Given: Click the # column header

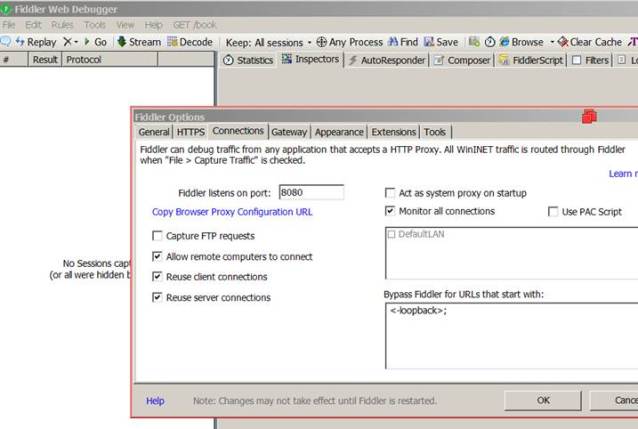Looking at the screenshot, I should [14, 60].
